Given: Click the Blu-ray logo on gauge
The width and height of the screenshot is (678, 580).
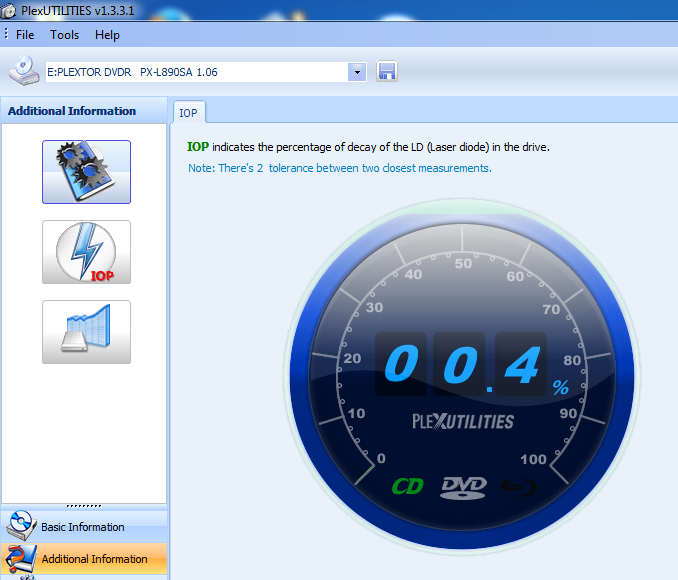Looking at the screenshot, I should (x=519, y=487).
